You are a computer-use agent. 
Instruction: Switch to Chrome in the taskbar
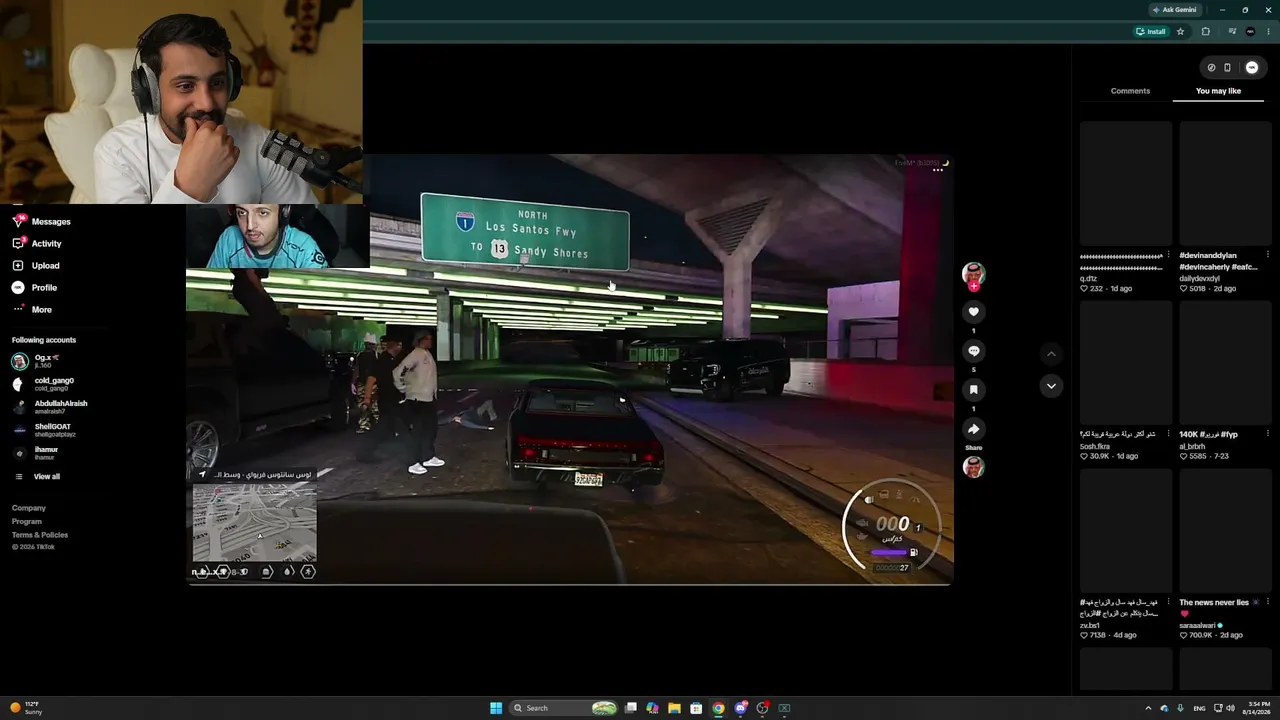point(718,708)
